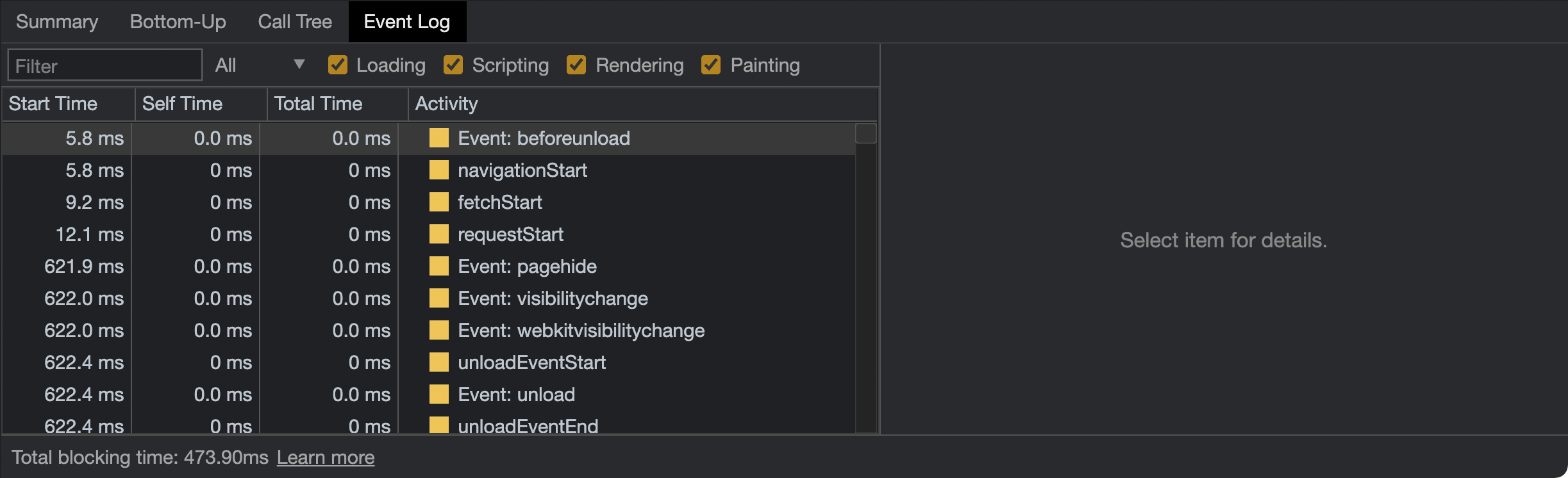Click the yellow icon beside Event: pagehide
Screen dimensions: 1568x478
point(438,267)
